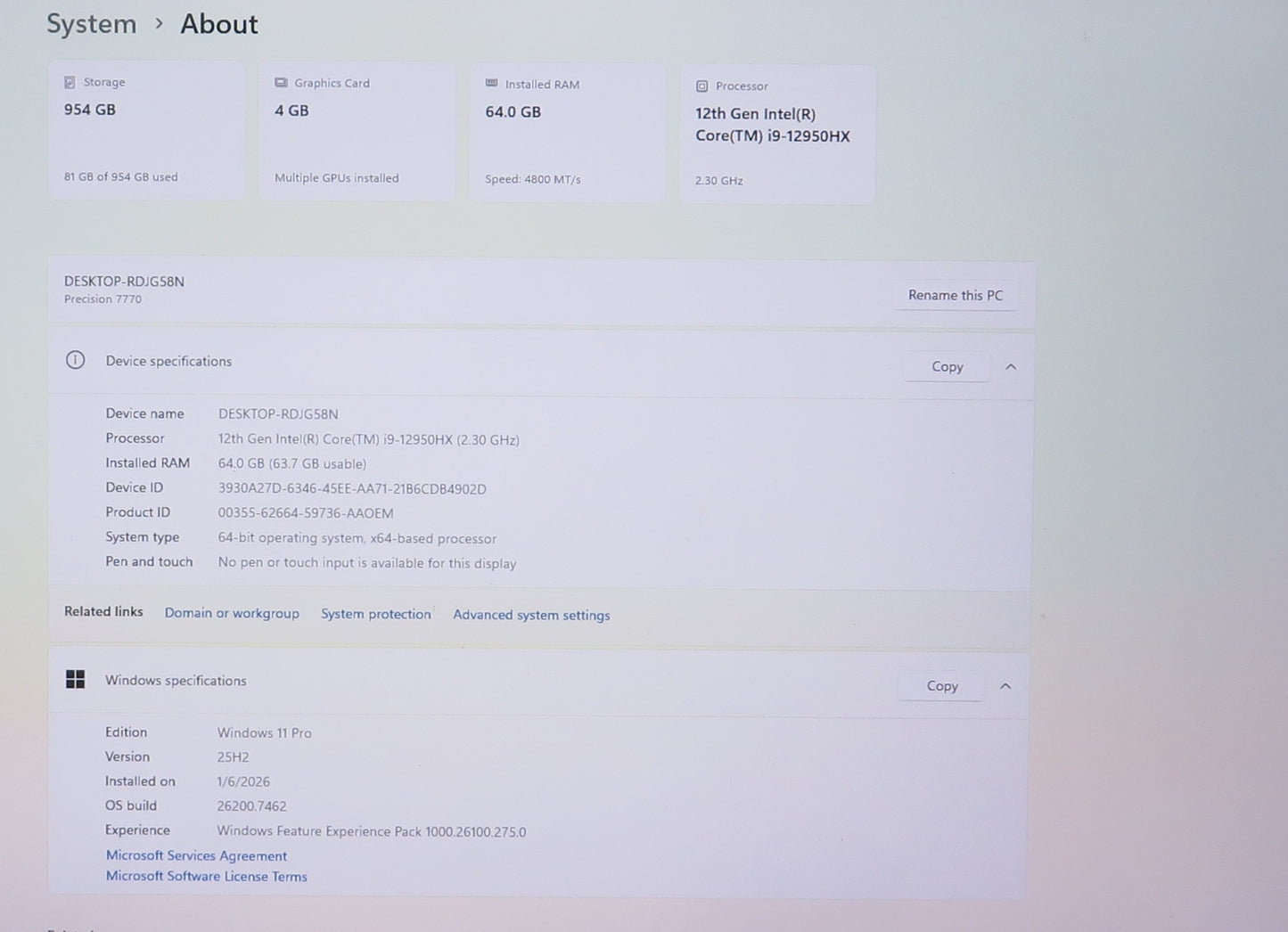Click the Device specifications info icon
The height and width of the screenshot is (932, 1288).
click(x=76, y=360)
